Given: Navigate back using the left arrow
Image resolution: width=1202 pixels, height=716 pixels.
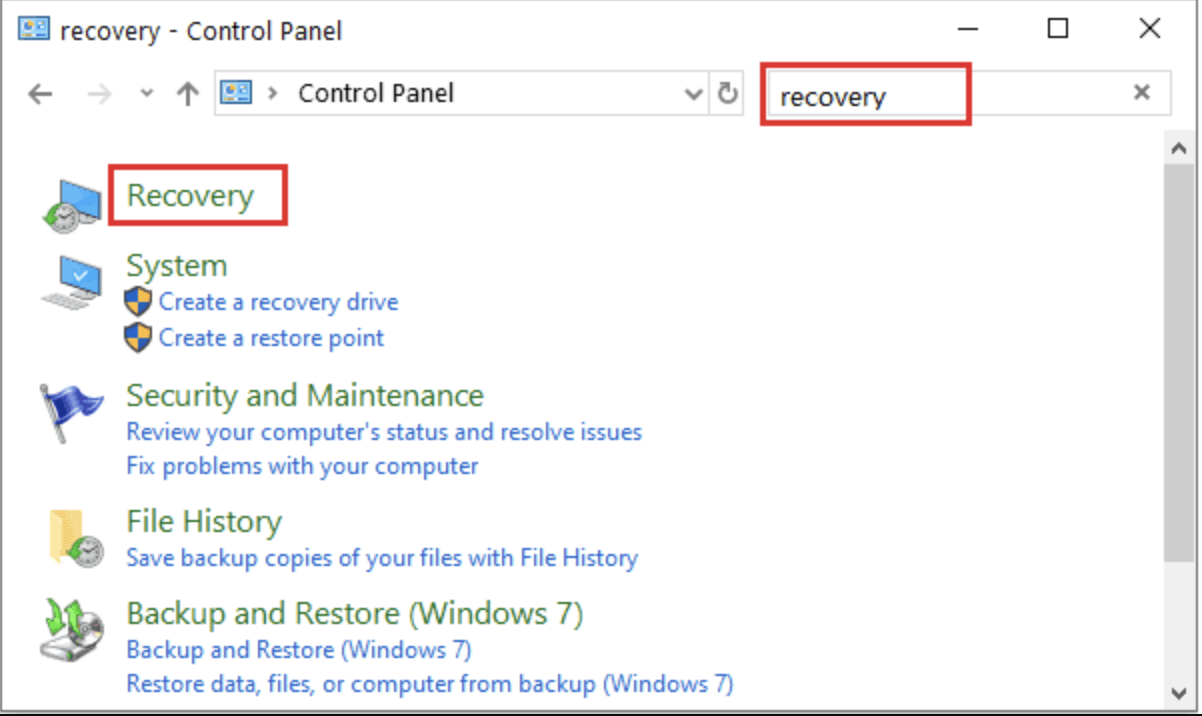Looking at the screenshot, I should pos(40,93).
